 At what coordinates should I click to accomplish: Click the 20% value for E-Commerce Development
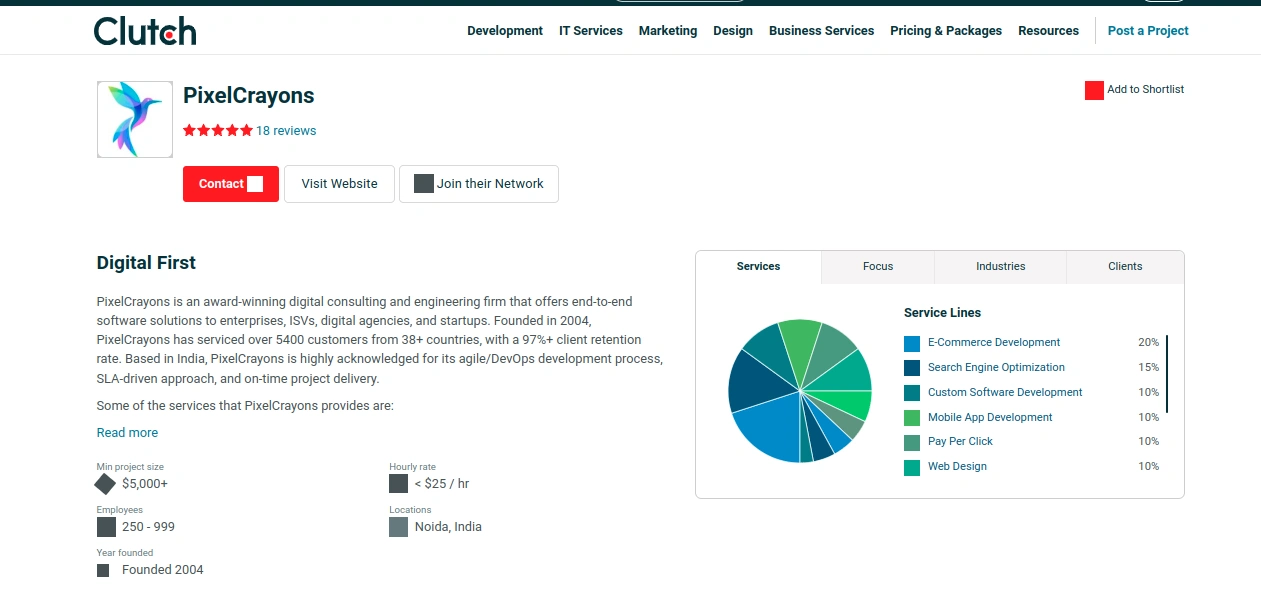coord(1148,343)
